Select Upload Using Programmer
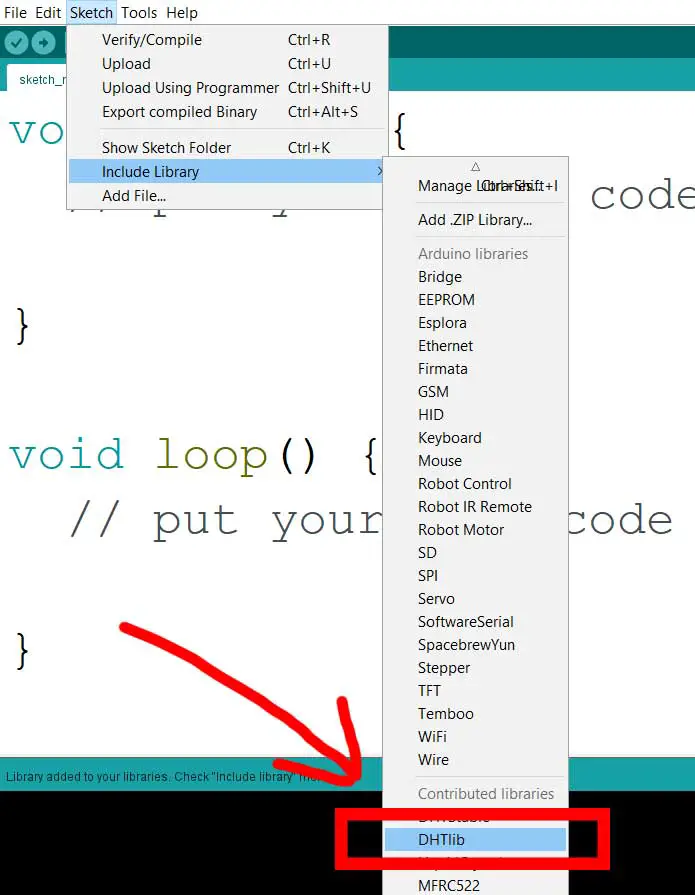Image resolution: width=695 pixels, height=895 pixels. 227,88
